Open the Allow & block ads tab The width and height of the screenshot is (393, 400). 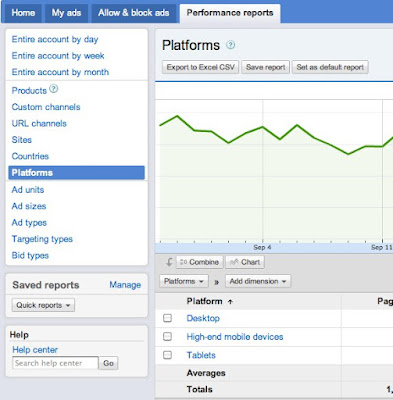[x=134, y=13]
